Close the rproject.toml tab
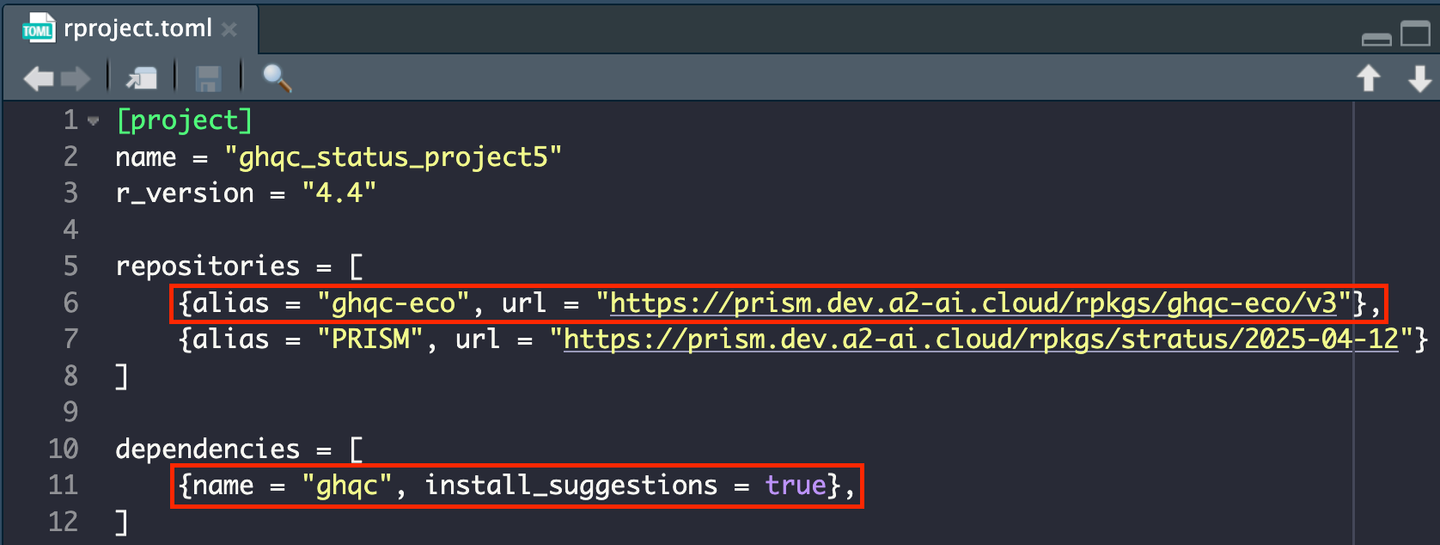This screenshot has height=545, width=1440. [x=229, y=29]
